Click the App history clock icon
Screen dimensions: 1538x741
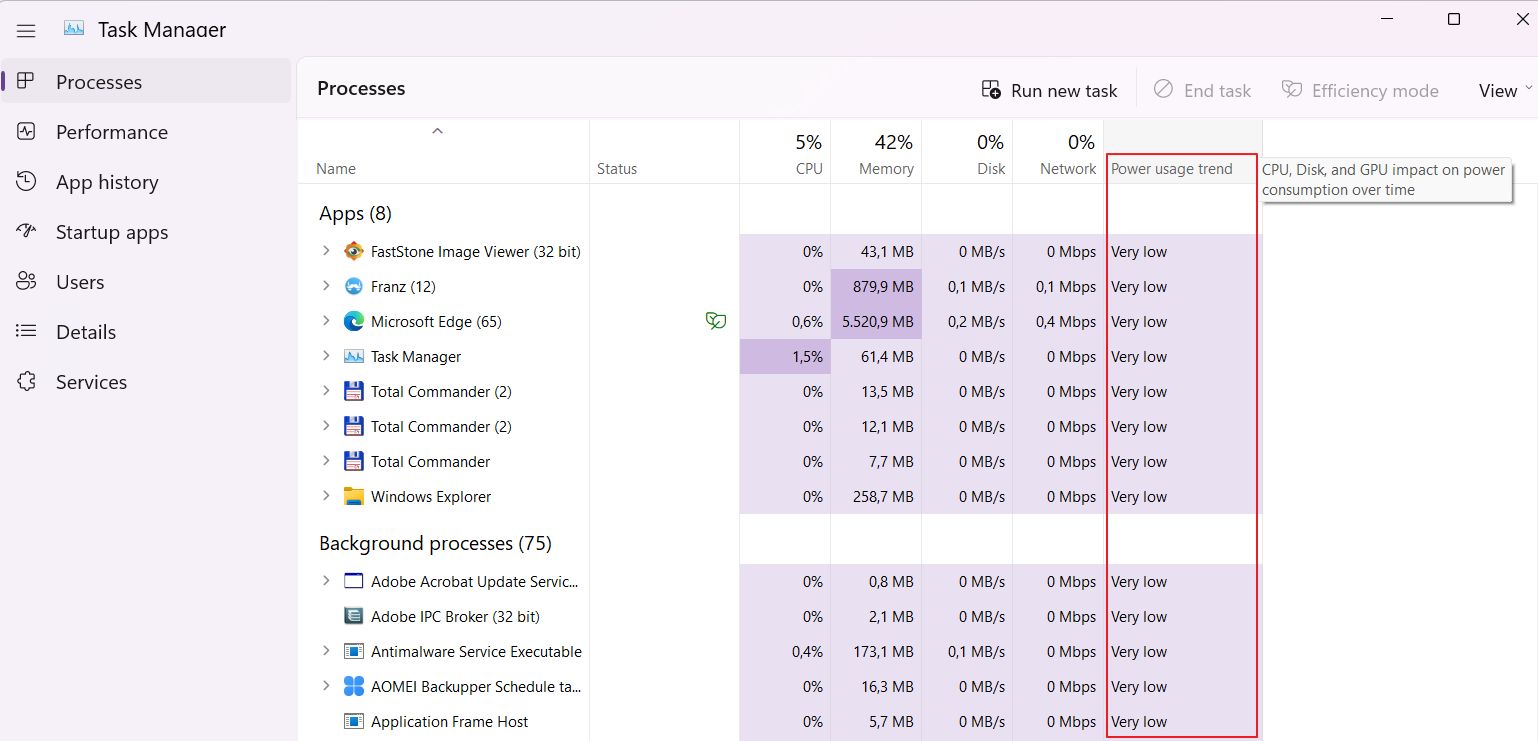point(27,182)
